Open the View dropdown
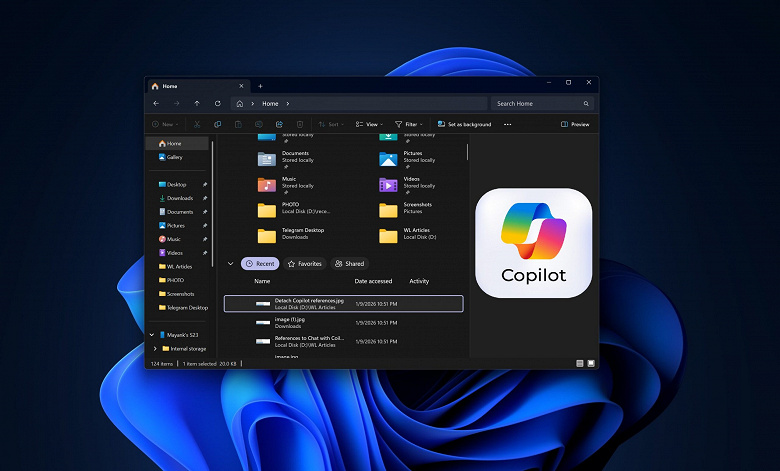Image resolution: width=780 pixels, height=471 pixels. [369, 124]
